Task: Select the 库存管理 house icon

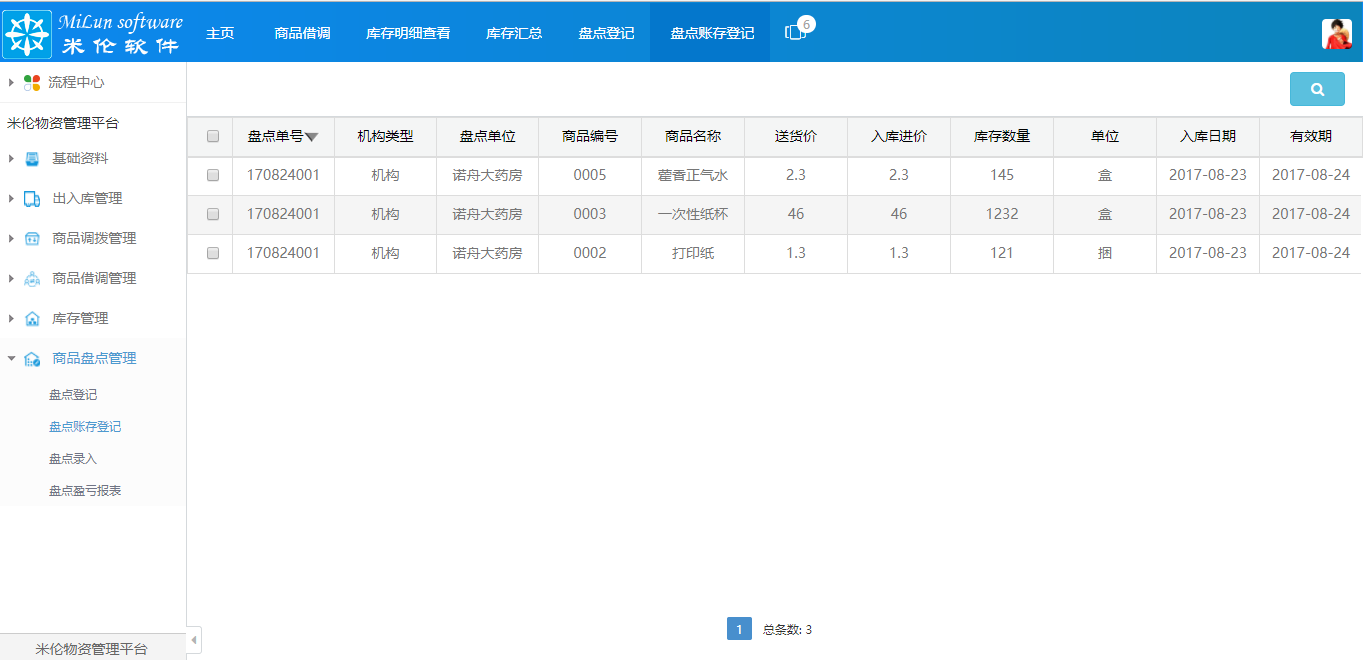Action: [x=30, y=318]
